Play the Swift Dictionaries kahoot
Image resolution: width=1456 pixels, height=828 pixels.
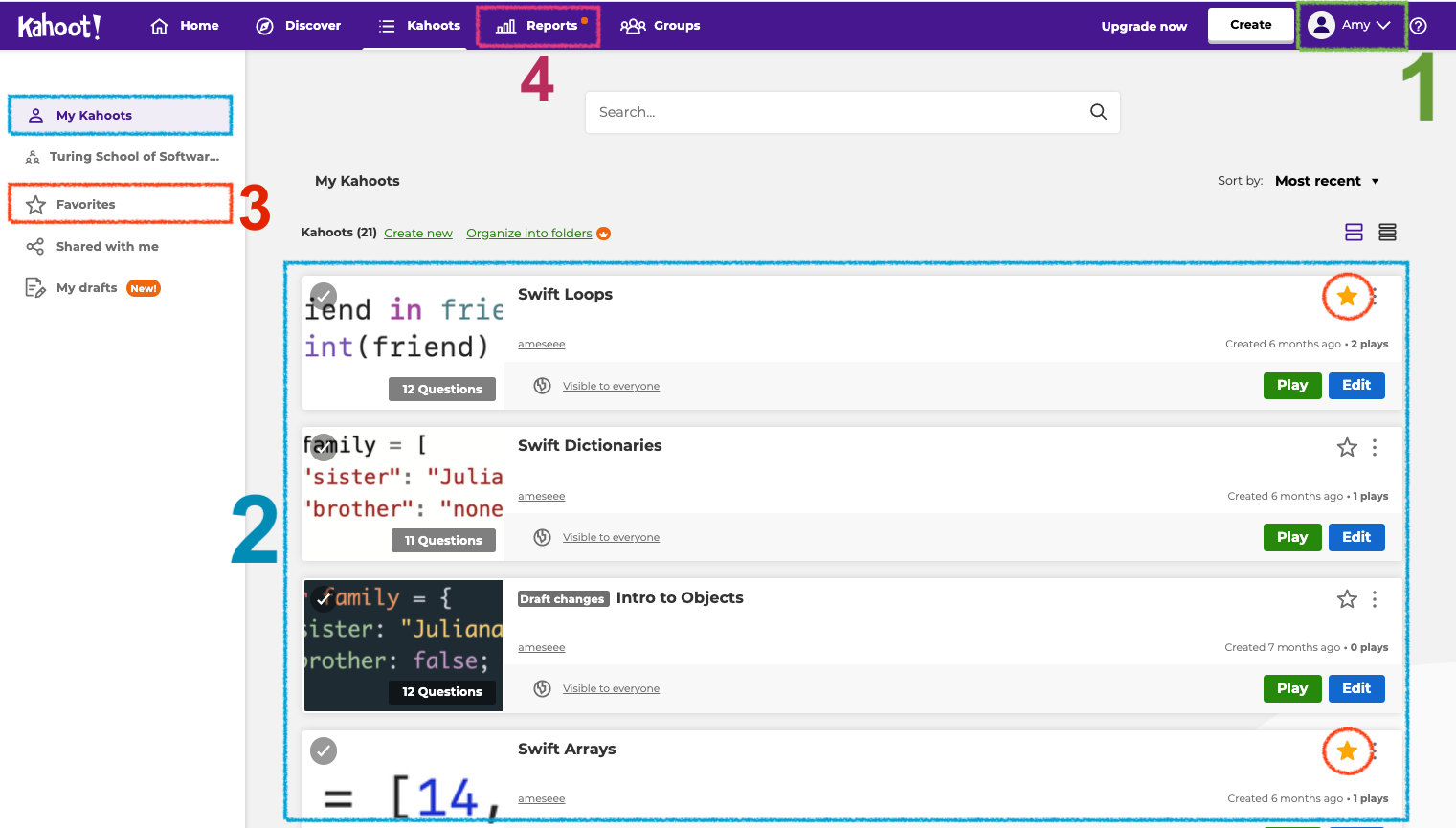(x=1292, y=537)
